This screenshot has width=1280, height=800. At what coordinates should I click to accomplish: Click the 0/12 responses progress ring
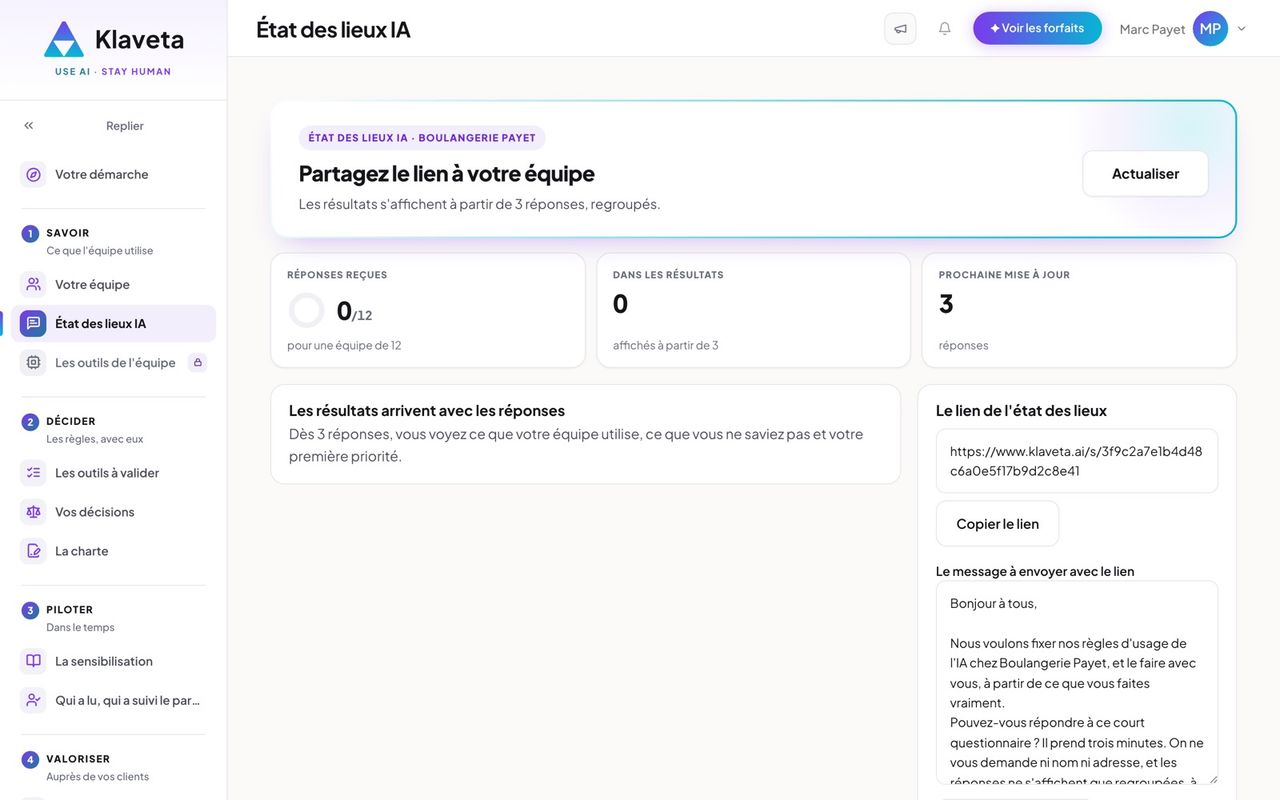[x=306, y=310]
